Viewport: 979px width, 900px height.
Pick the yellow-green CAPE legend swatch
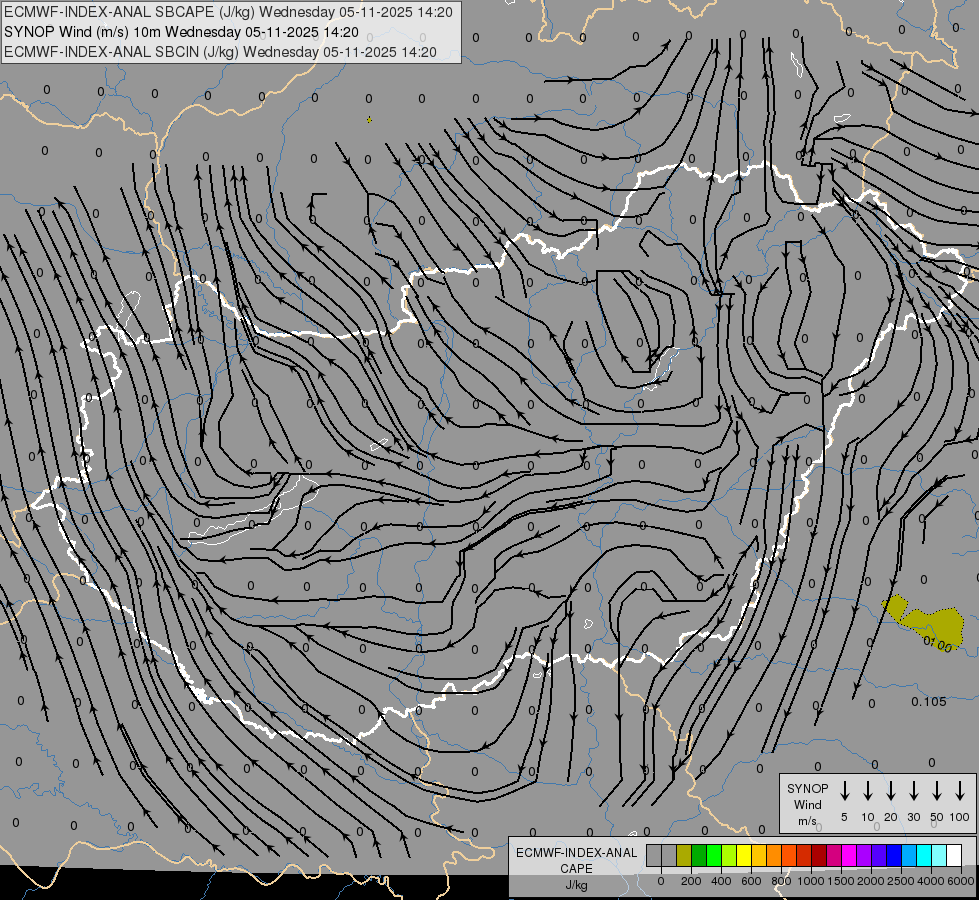pyautogui.click(x=729, y=855)
